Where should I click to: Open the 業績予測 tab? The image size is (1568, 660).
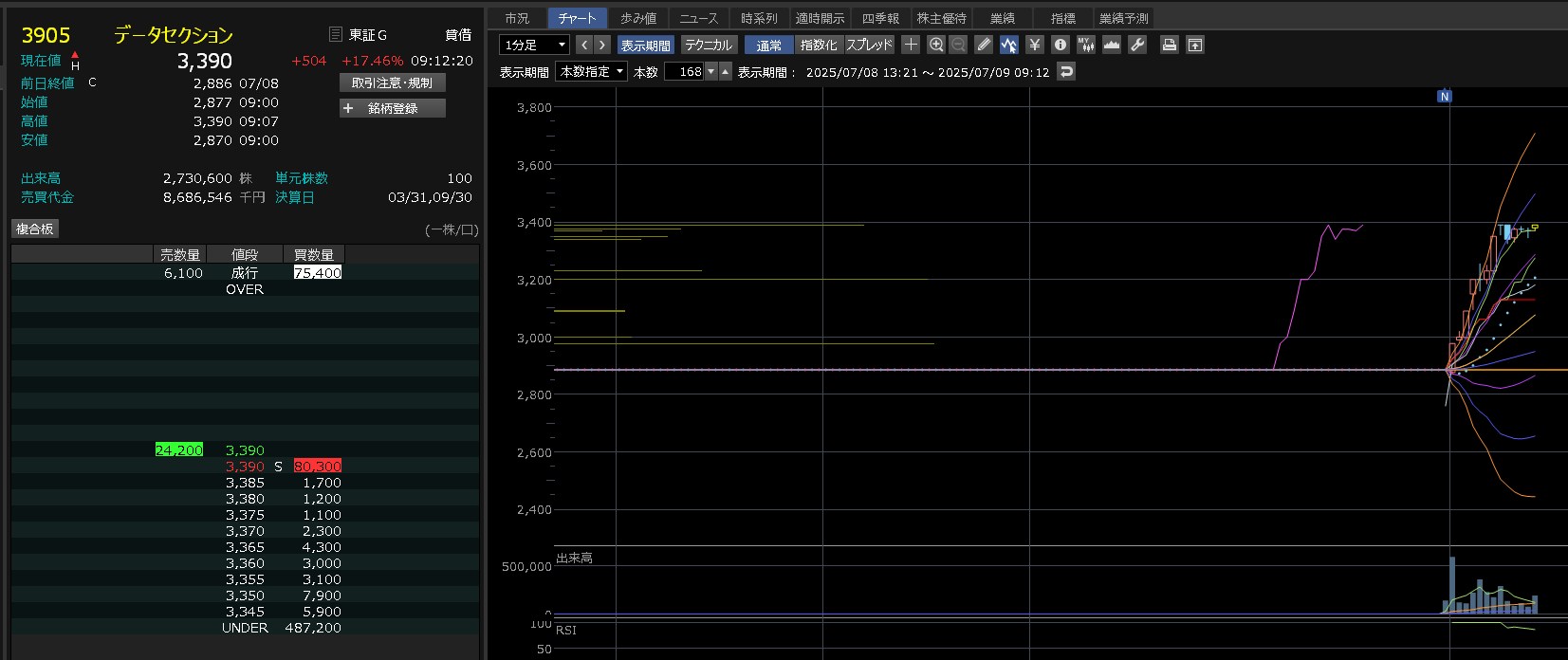click(x=1124, y=18)
